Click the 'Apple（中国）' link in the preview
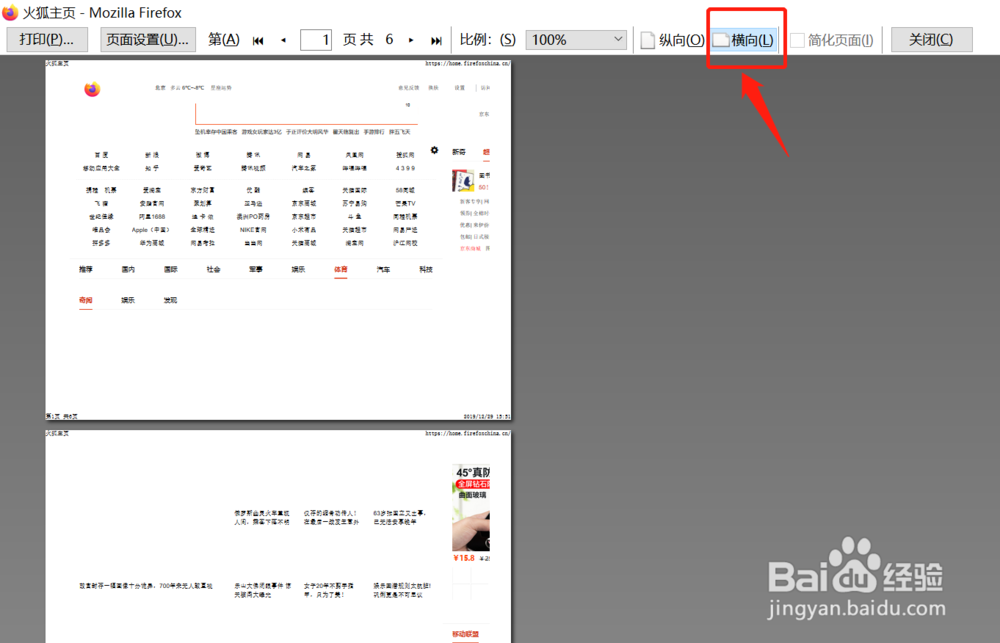Screen dimensions: 1000x643 click(x=151, y=230)
